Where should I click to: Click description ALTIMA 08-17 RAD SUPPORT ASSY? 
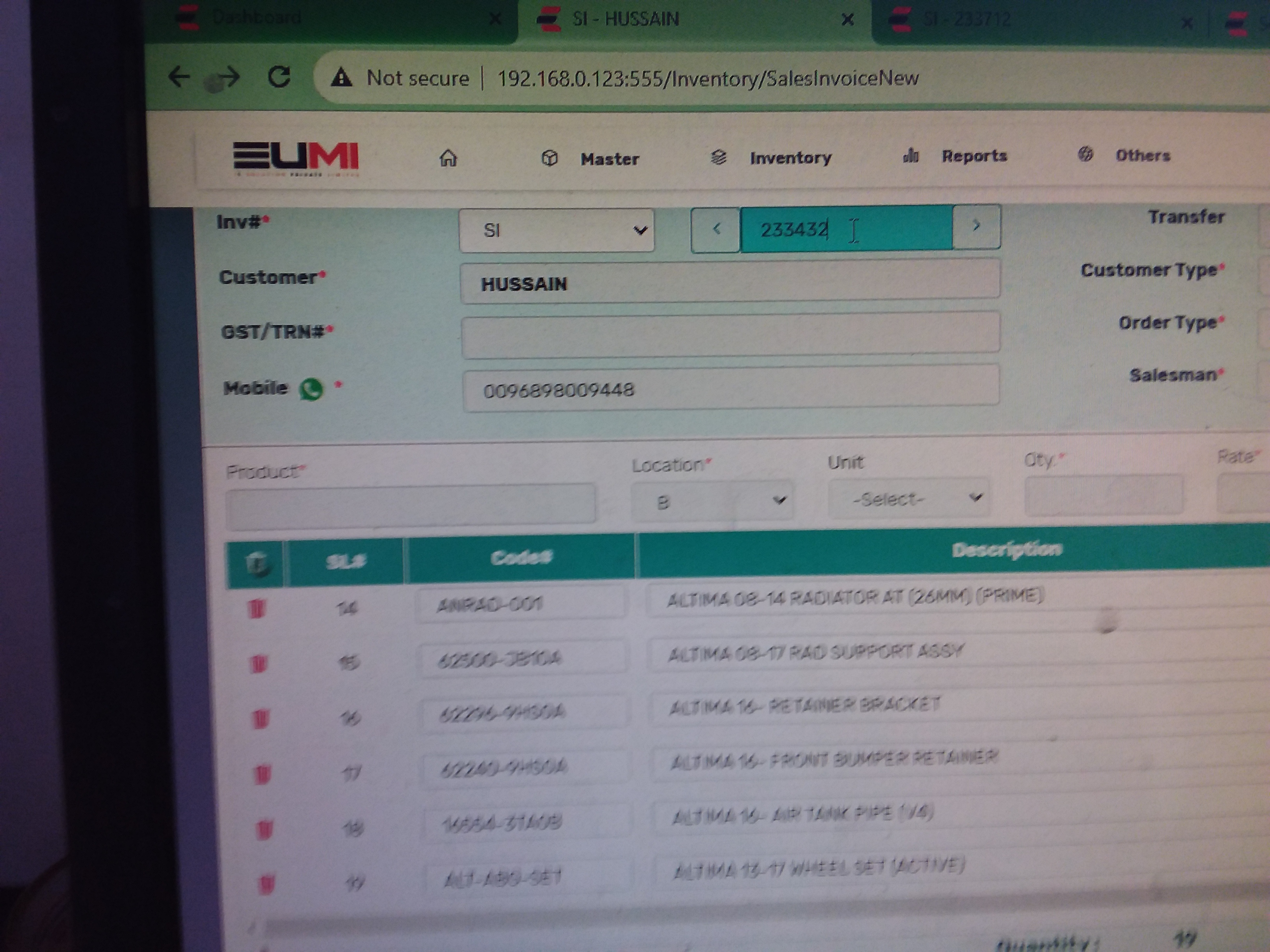coord(815,653)
